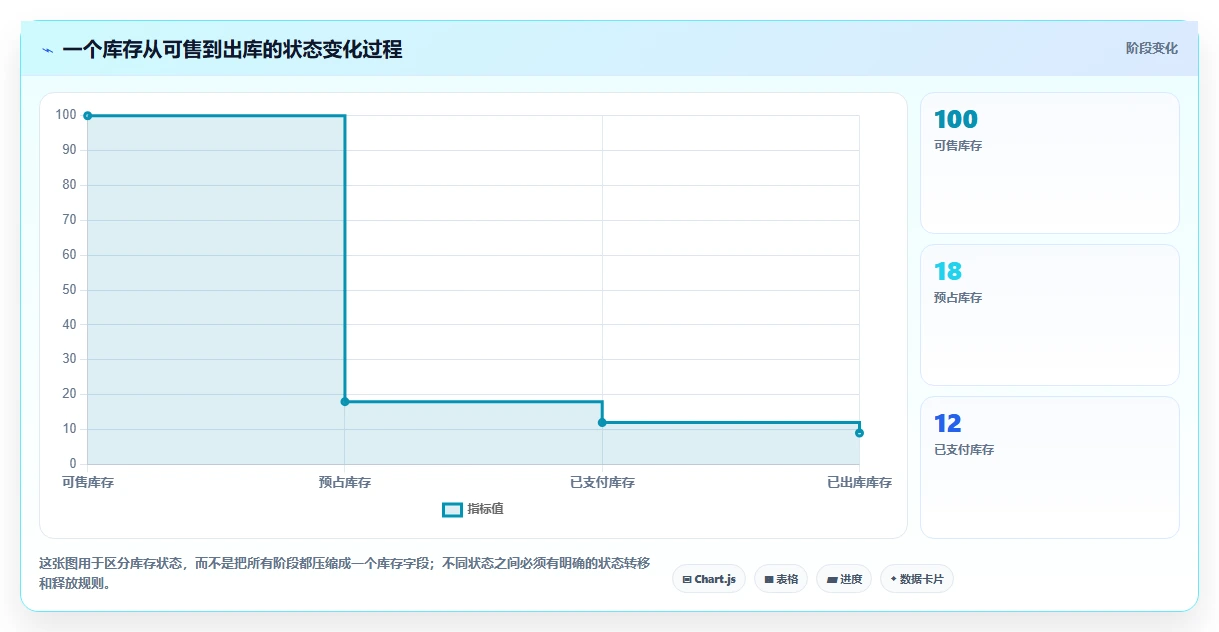Click the 18 value in 预占库存 card
1219x632 pixels.
coord(948,272)
